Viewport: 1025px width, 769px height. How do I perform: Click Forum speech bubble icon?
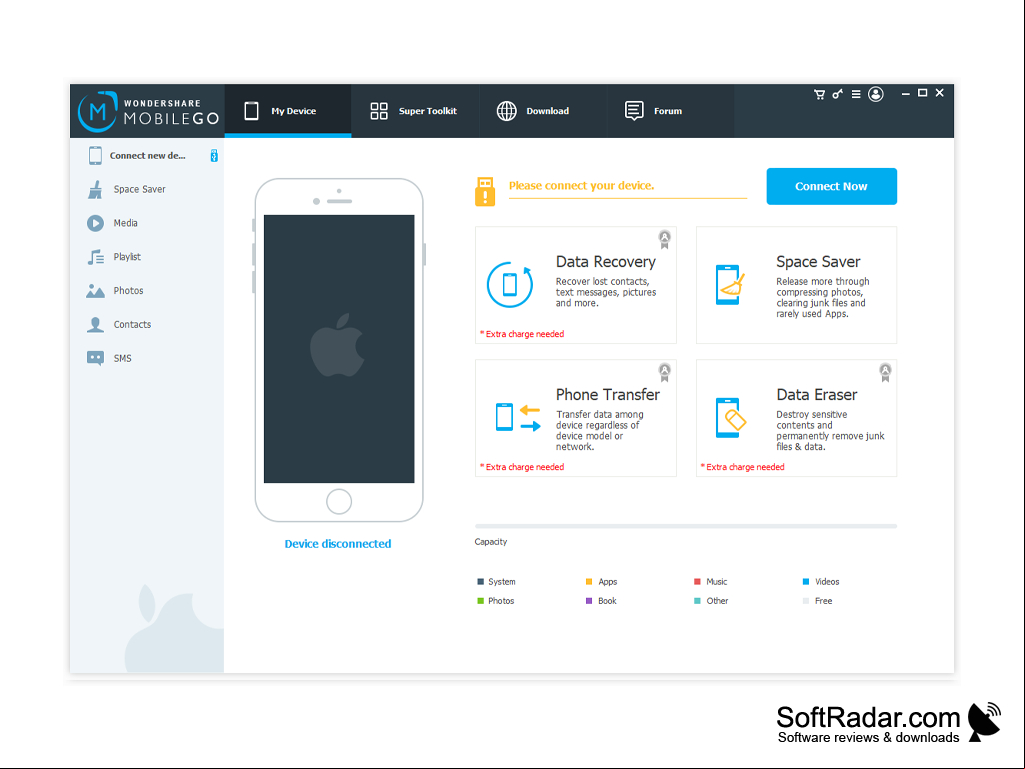(634, 111)
